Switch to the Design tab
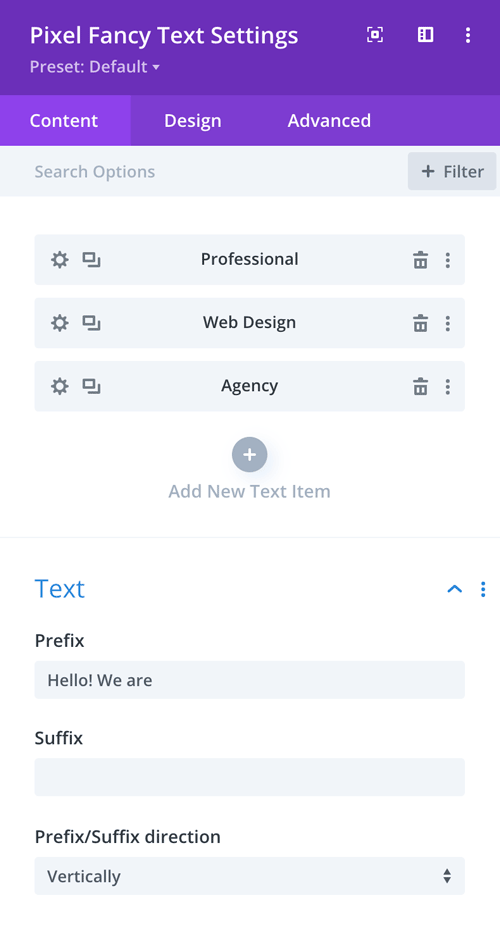Image resolution: width=500 pixels, height=930 pixels. click(x=193, y=120)
